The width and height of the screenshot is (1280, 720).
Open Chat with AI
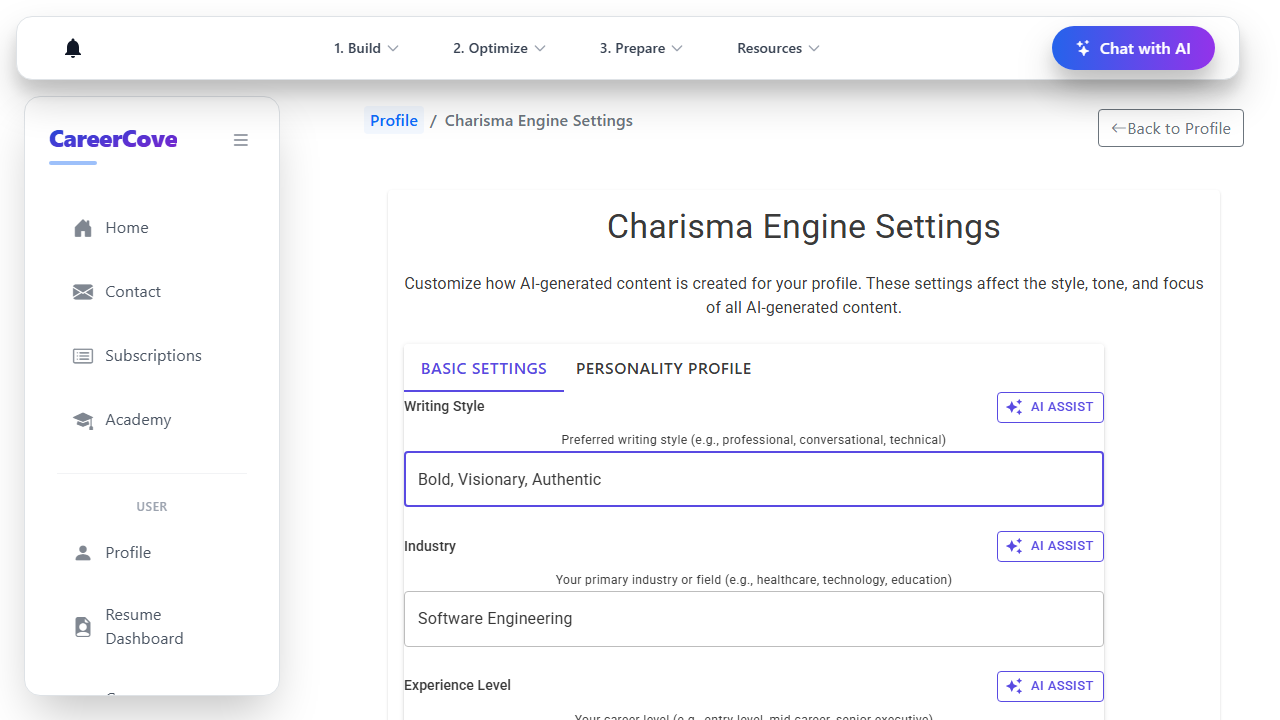point(1133,48)
